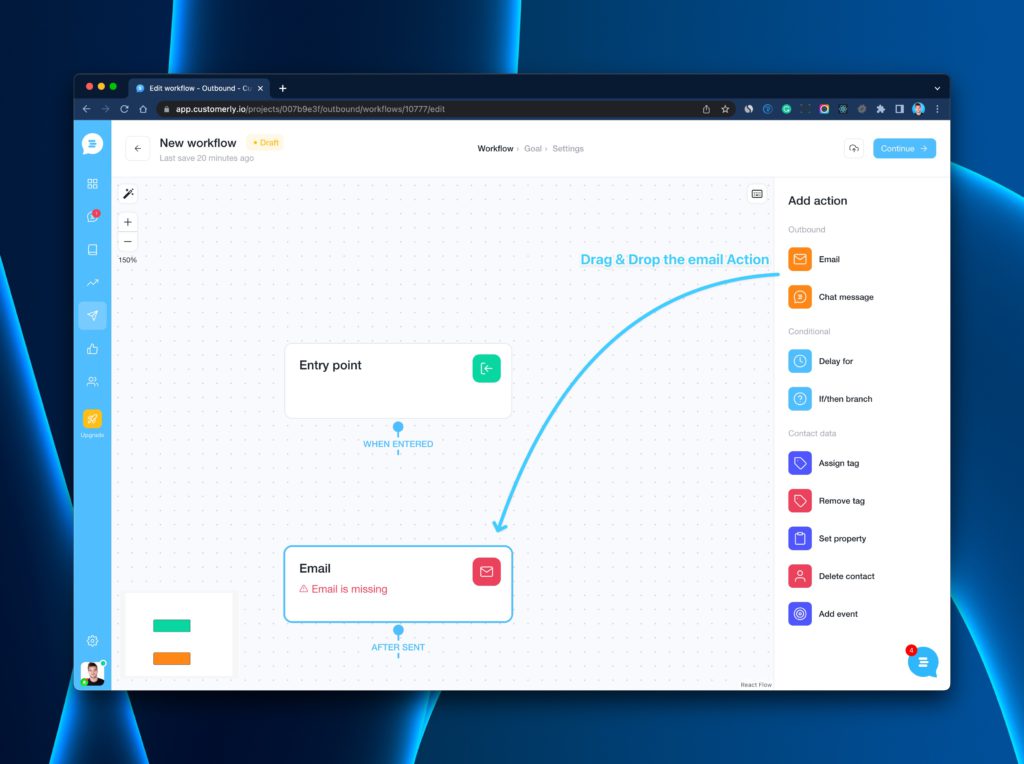The height and width of the screenshot is (764, 1024).
Task: Toggle the keyboard shortcuts icon on canvas
Action: pos(757,194)
